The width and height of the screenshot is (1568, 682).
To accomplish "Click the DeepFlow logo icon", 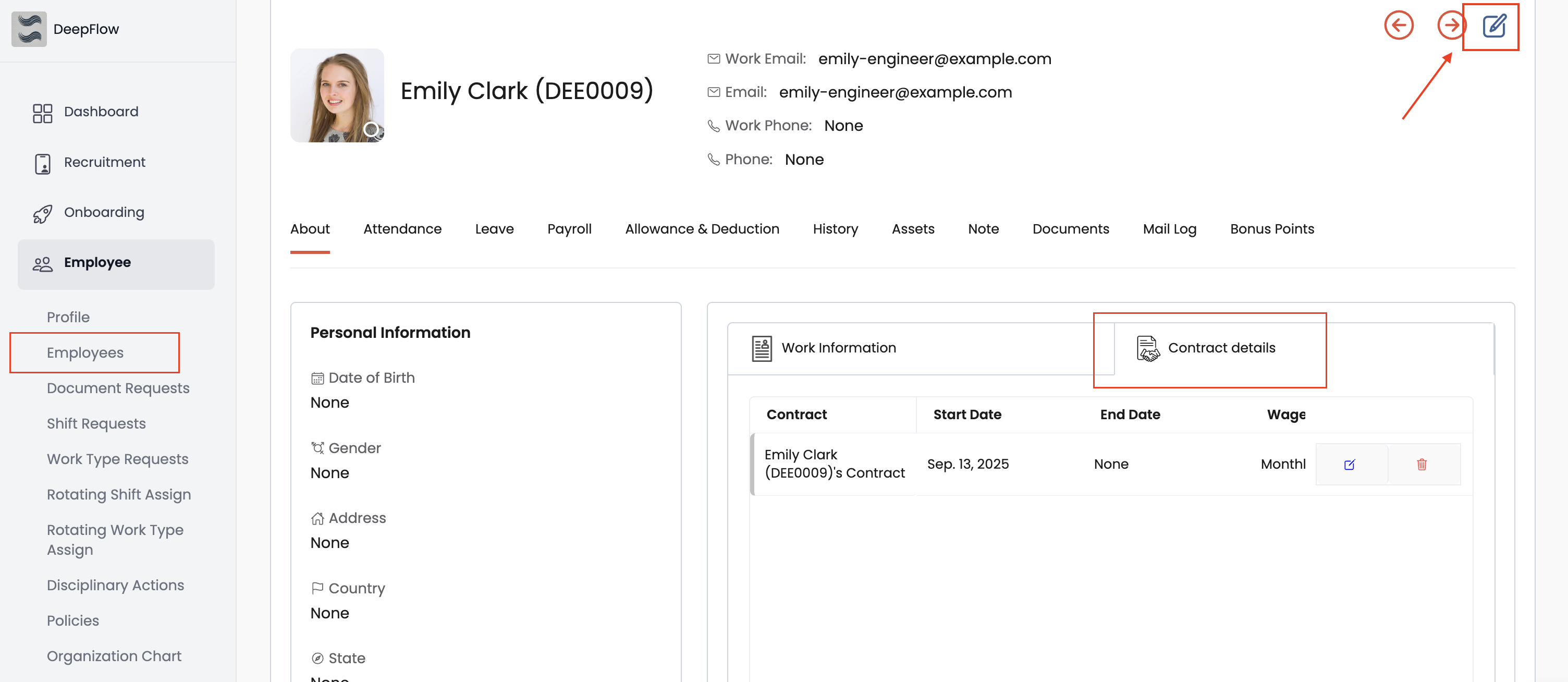I will click(29, 29).
